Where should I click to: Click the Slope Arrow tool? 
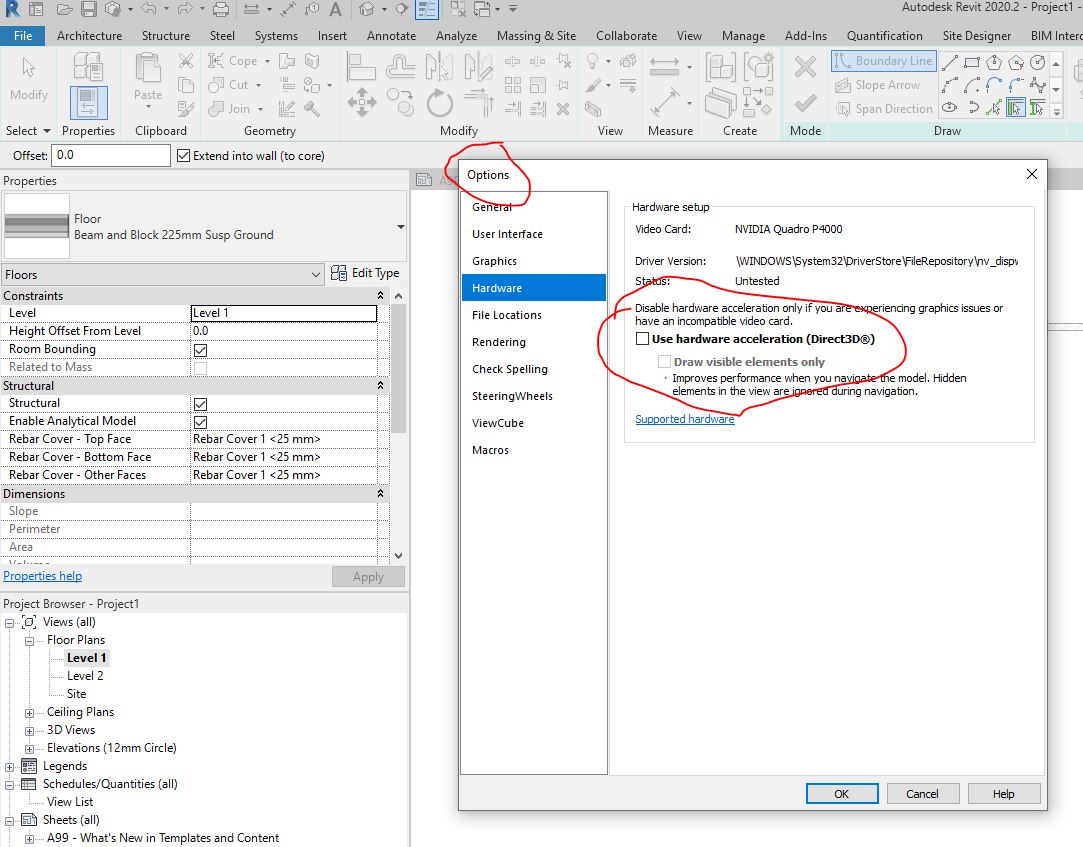click(x=878, y=85)
